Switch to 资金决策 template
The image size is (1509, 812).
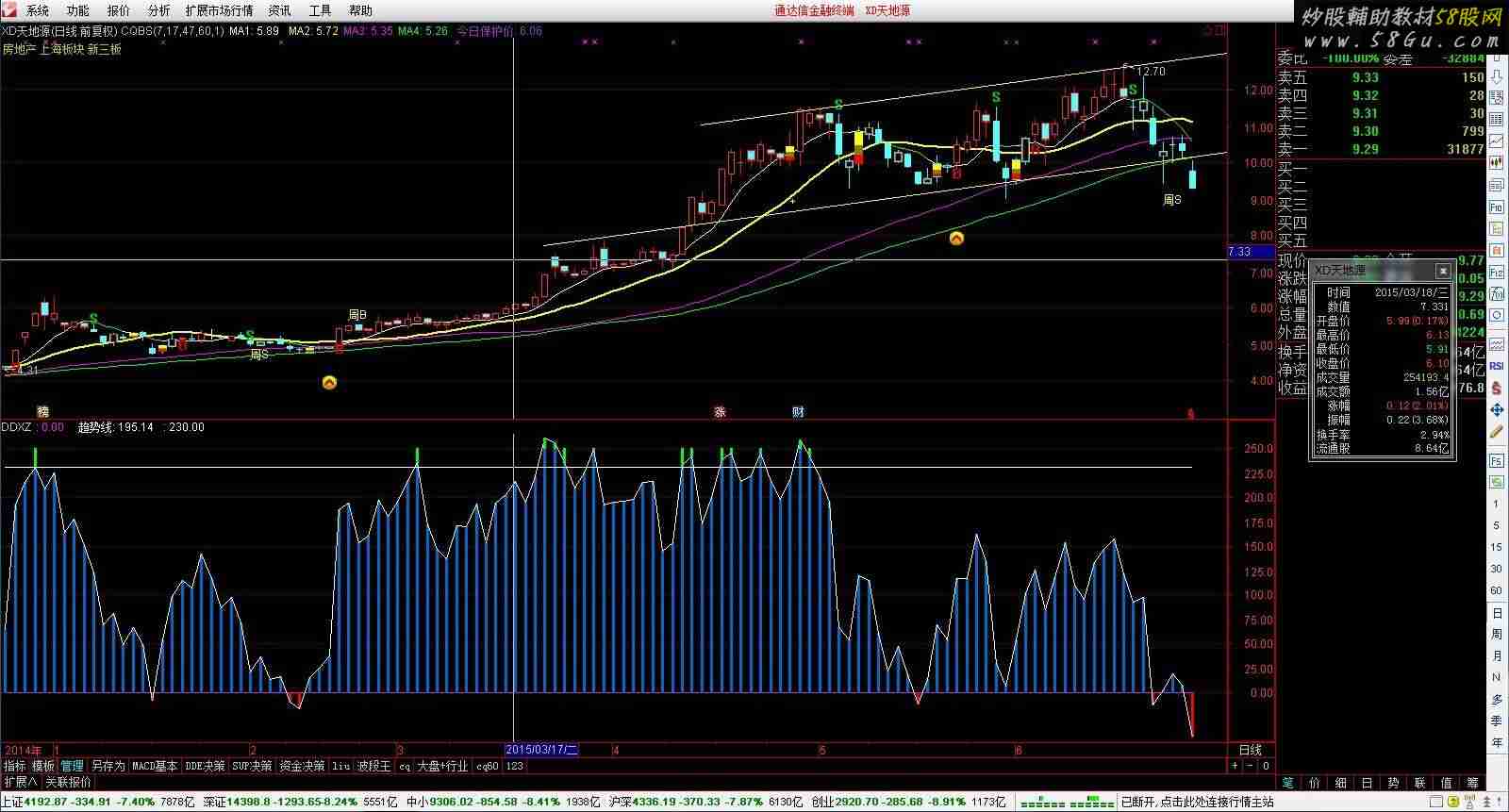pyautogui.click(x=302, y=766)
